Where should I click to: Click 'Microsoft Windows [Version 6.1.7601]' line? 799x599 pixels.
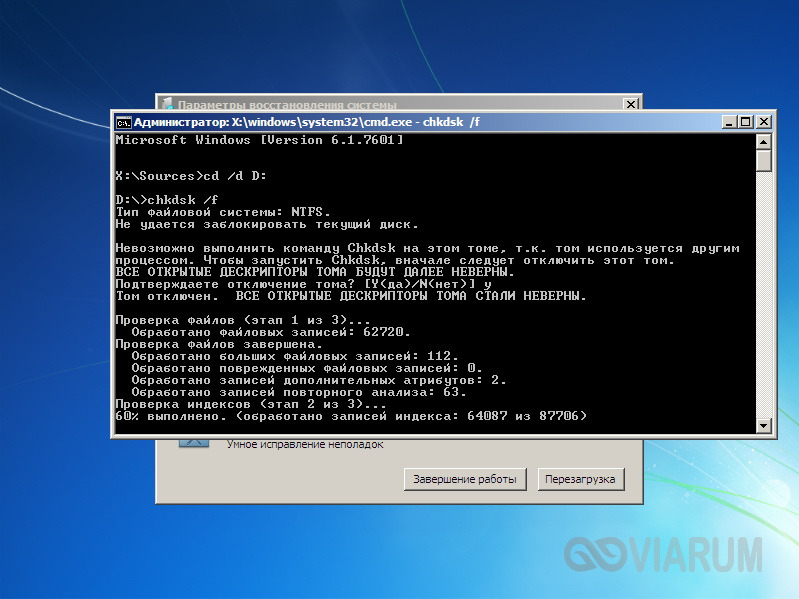click(259, 140)
